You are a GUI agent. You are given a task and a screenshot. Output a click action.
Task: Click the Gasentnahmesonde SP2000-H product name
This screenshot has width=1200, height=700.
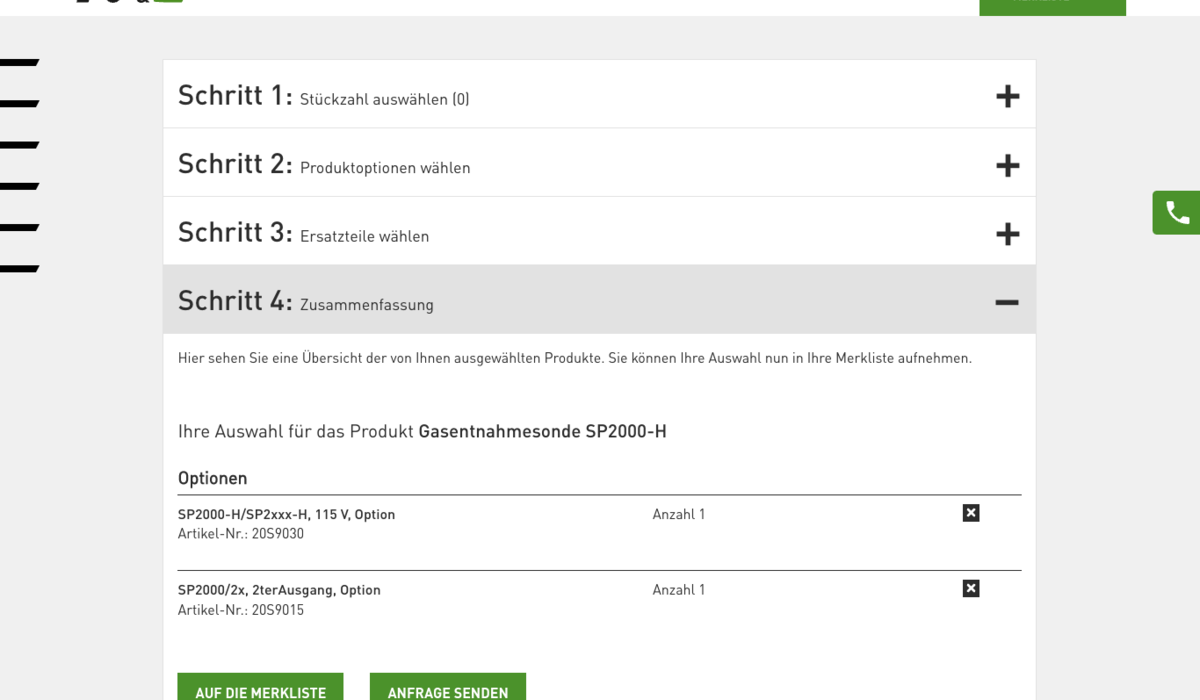coord(542,432)
